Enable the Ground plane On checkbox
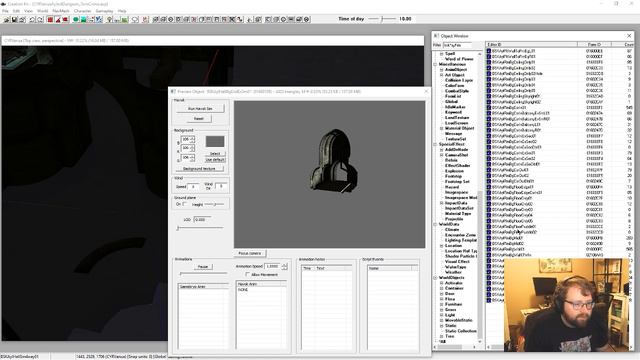640x360 pixels. click(184, 204)
